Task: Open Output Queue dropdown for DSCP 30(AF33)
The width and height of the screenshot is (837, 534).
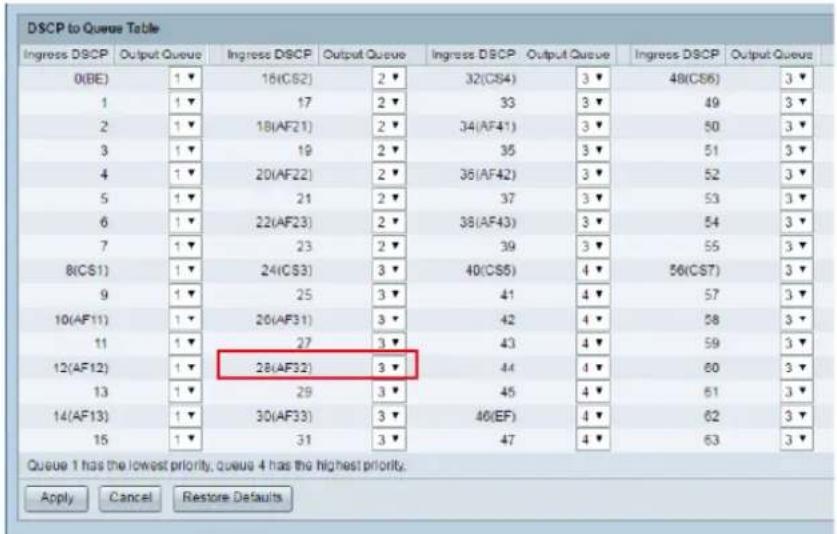Action: pyautogui.click(x=389, y=415)
